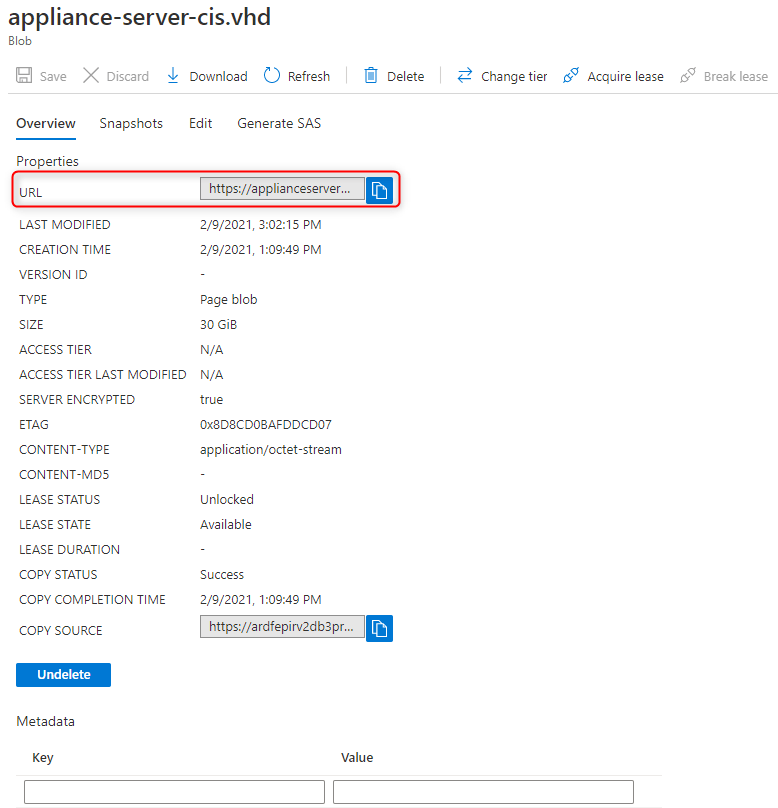778x808 pixels.
Task: Click the metadata Key input field
Action: coord(174,792)
